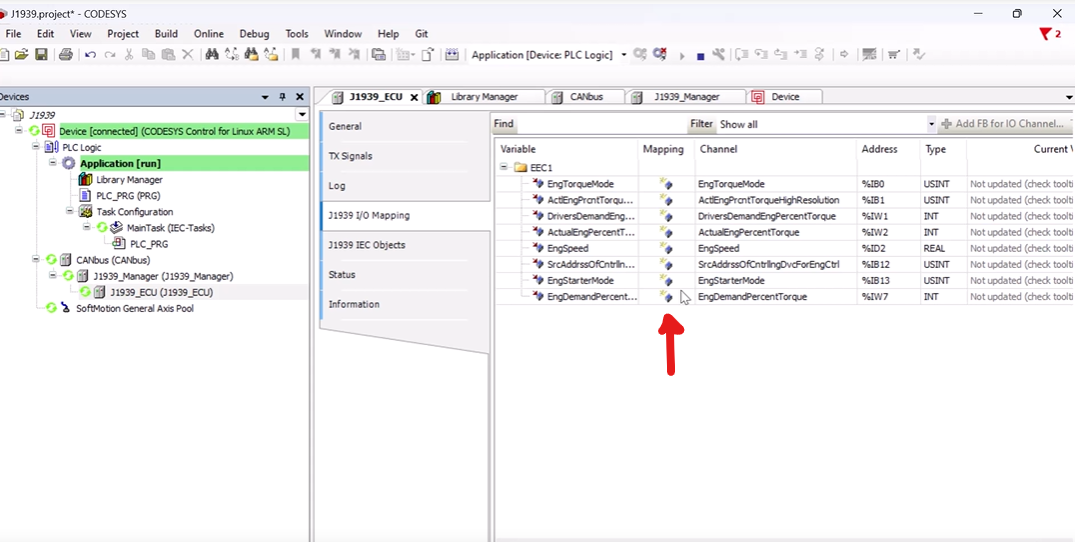Switch to the Device editor tab
Viewport: 1075px width, 542px height.
pos(785,97)
